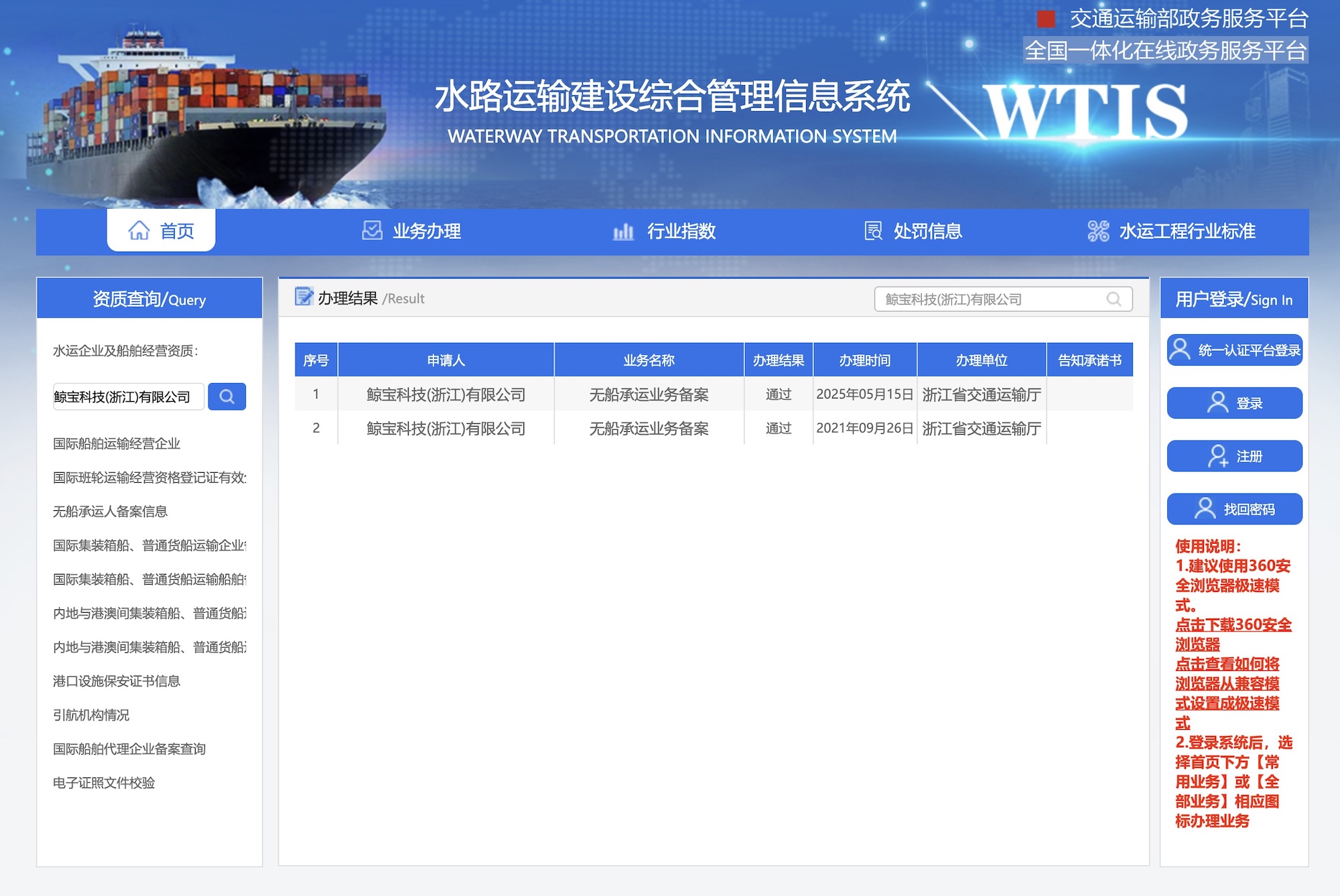Select the 水运工程行业标准 icon

(1098, 232)
